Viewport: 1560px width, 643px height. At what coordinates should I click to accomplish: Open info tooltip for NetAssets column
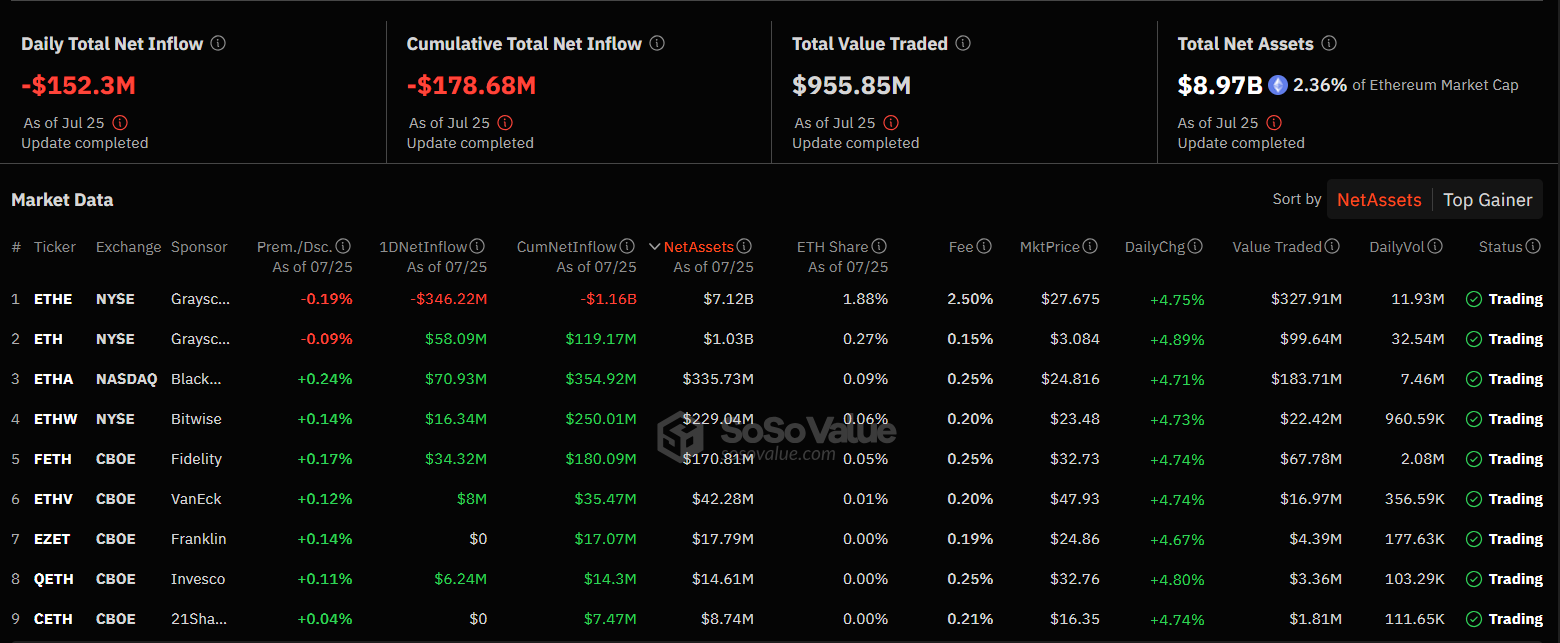(x=744, y=246)
